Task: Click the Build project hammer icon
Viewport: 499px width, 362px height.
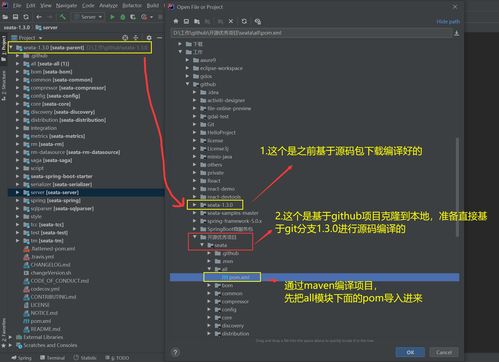Action: (x=62, y=17)
